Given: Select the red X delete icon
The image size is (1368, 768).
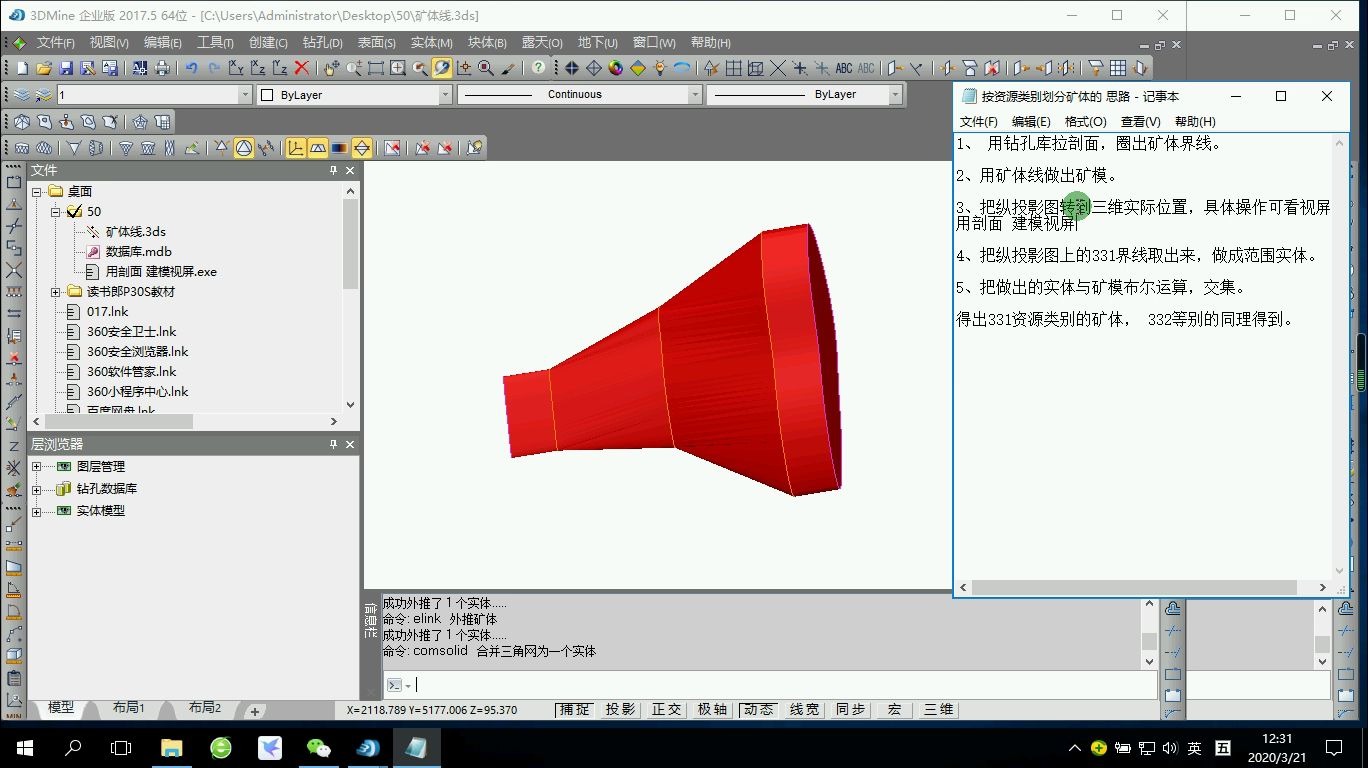Looking at the screenshot, I should (302, 67).
